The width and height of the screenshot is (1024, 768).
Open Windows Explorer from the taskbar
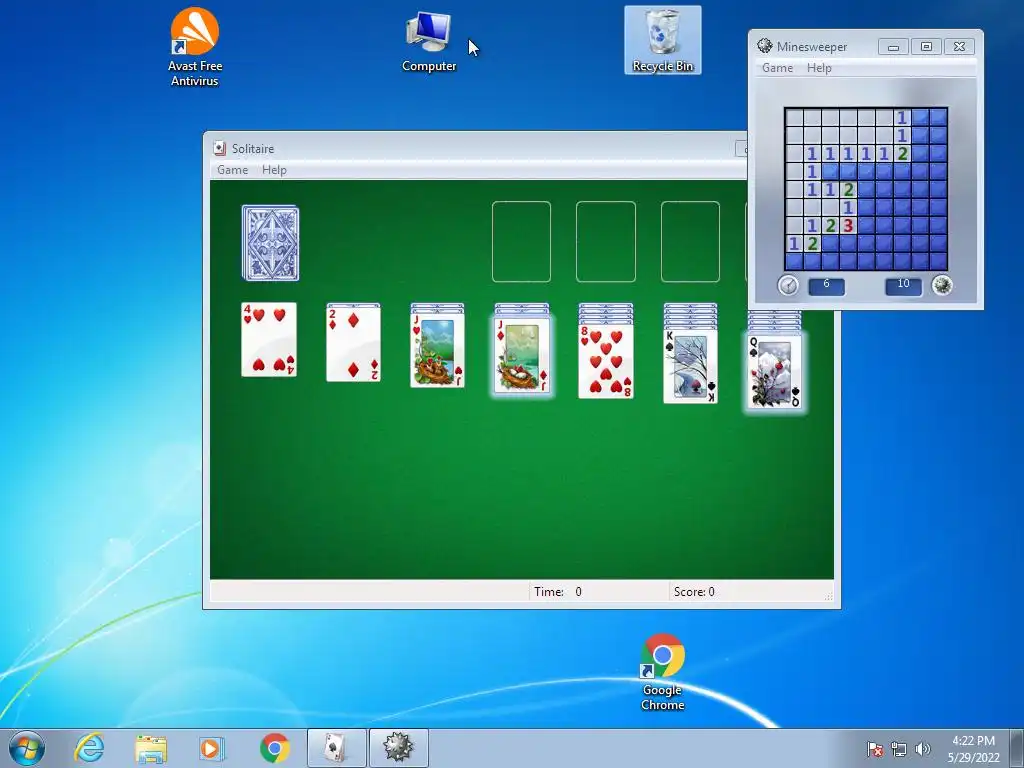[x=151, y=748]
